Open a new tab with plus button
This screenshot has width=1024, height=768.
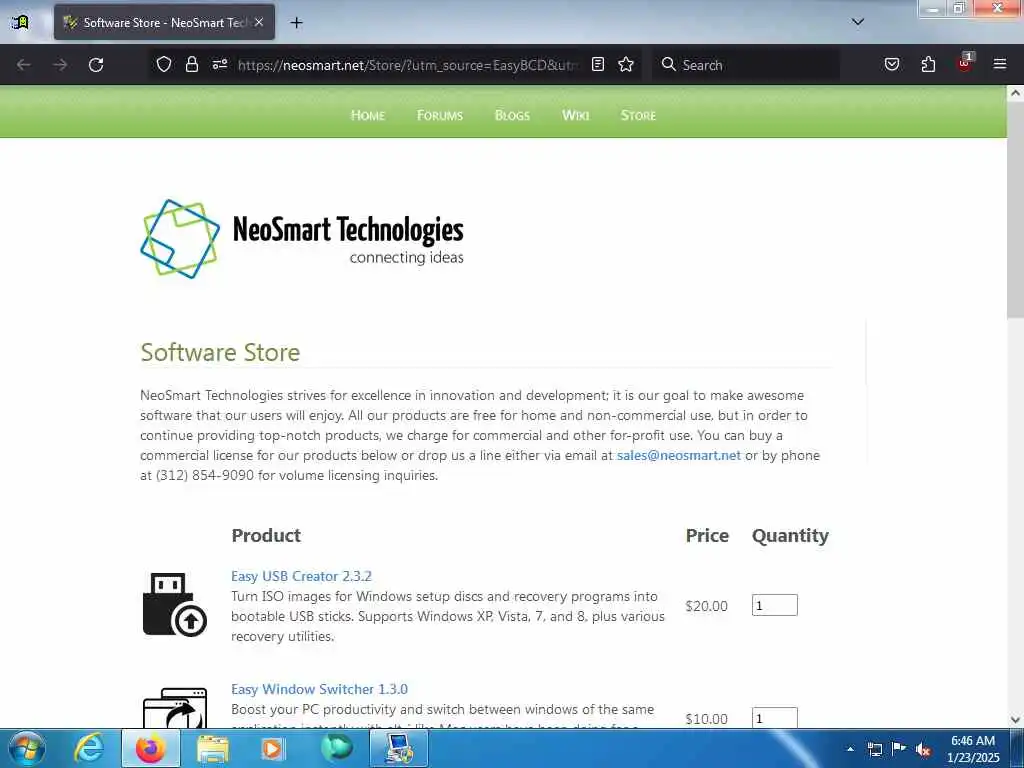point(296,23)
